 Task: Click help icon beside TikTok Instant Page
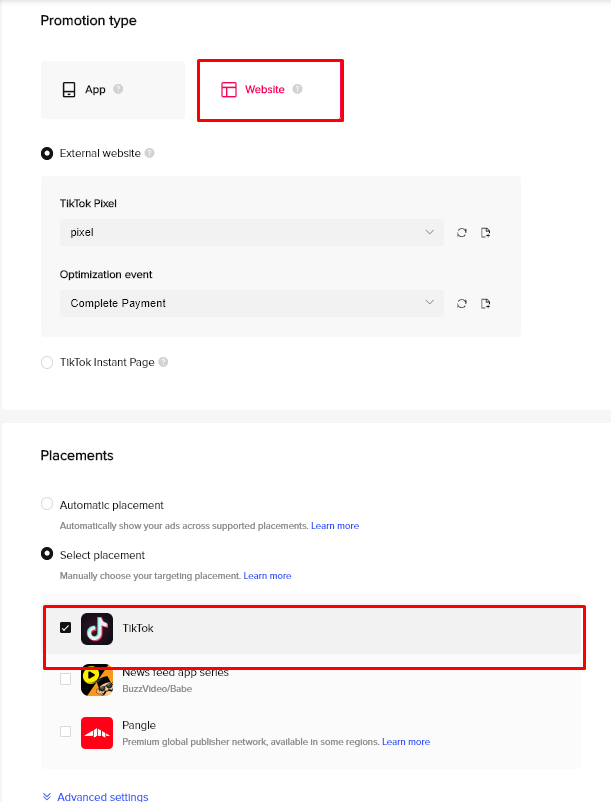(x=163, y=362)
